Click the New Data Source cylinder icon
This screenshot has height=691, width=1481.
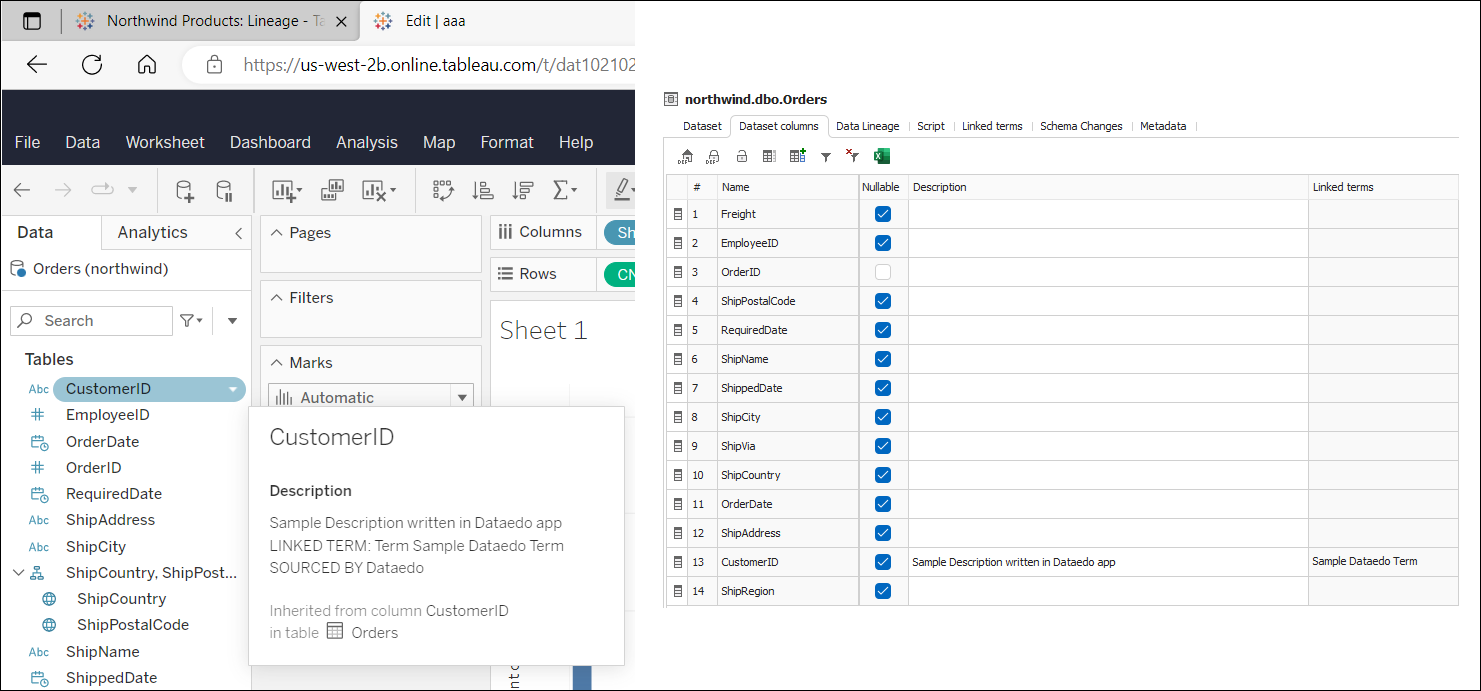(185, 190)
